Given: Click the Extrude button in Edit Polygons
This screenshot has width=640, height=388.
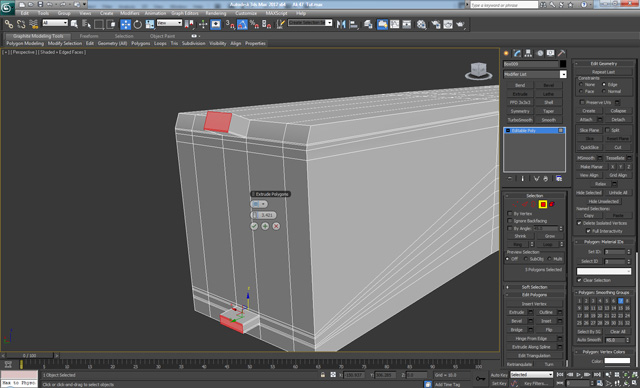Looking at the screenshot, I should (x=516, y=313).
